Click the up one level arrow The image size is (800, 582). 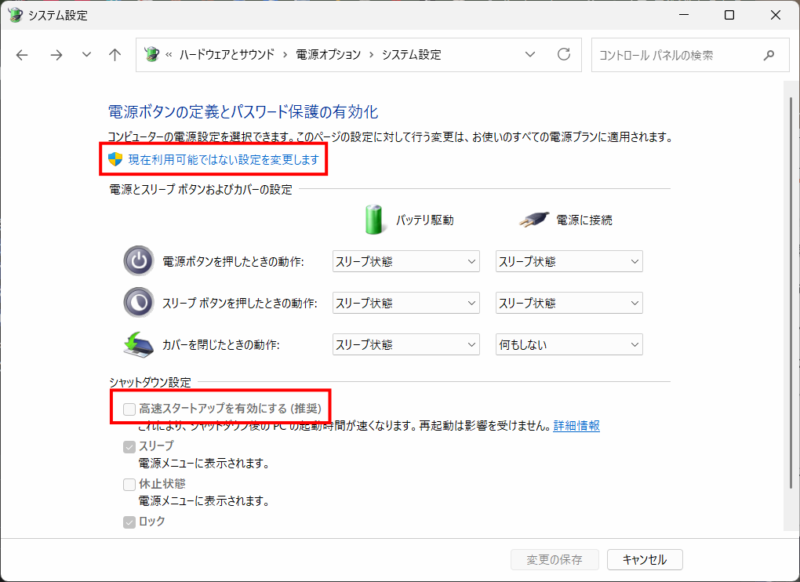pyautogui.click(x=115, y=55)
